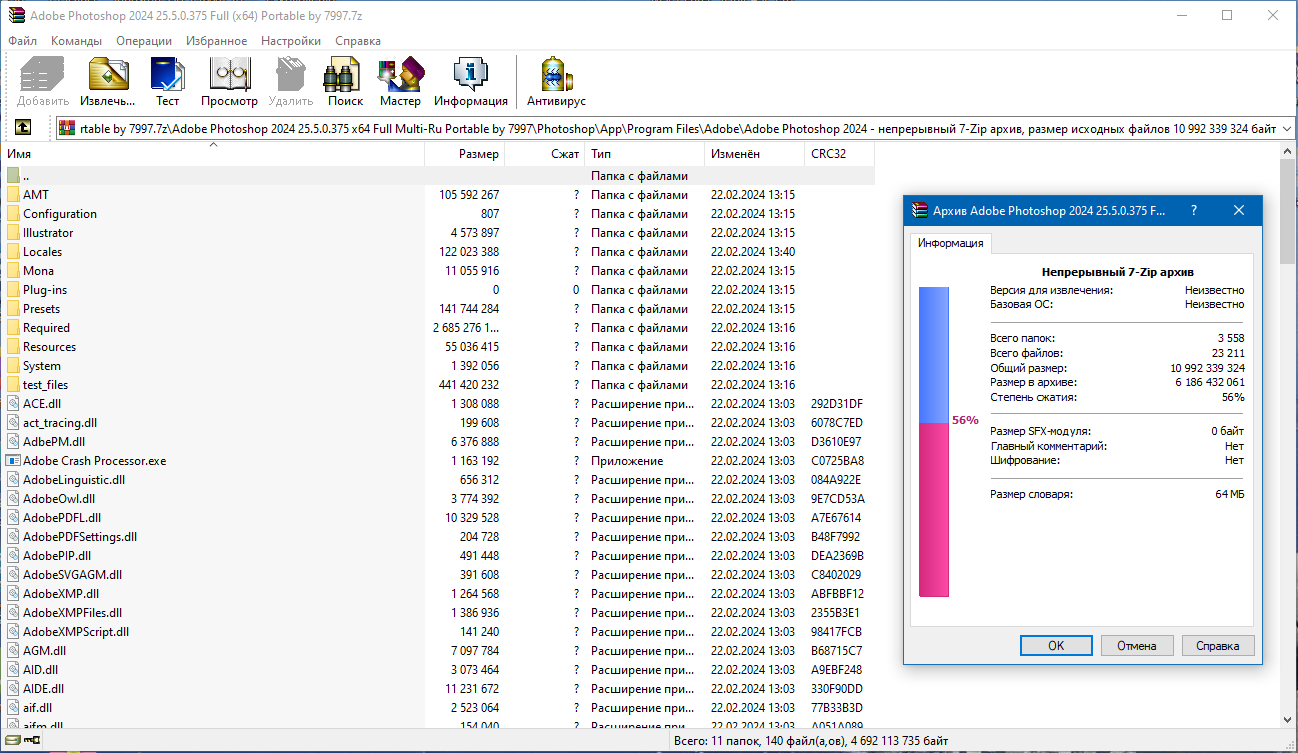The width and height of the screenshot is (1298, 753).
Task: Select the test_files folder
Action: click(x=55, y=384)
